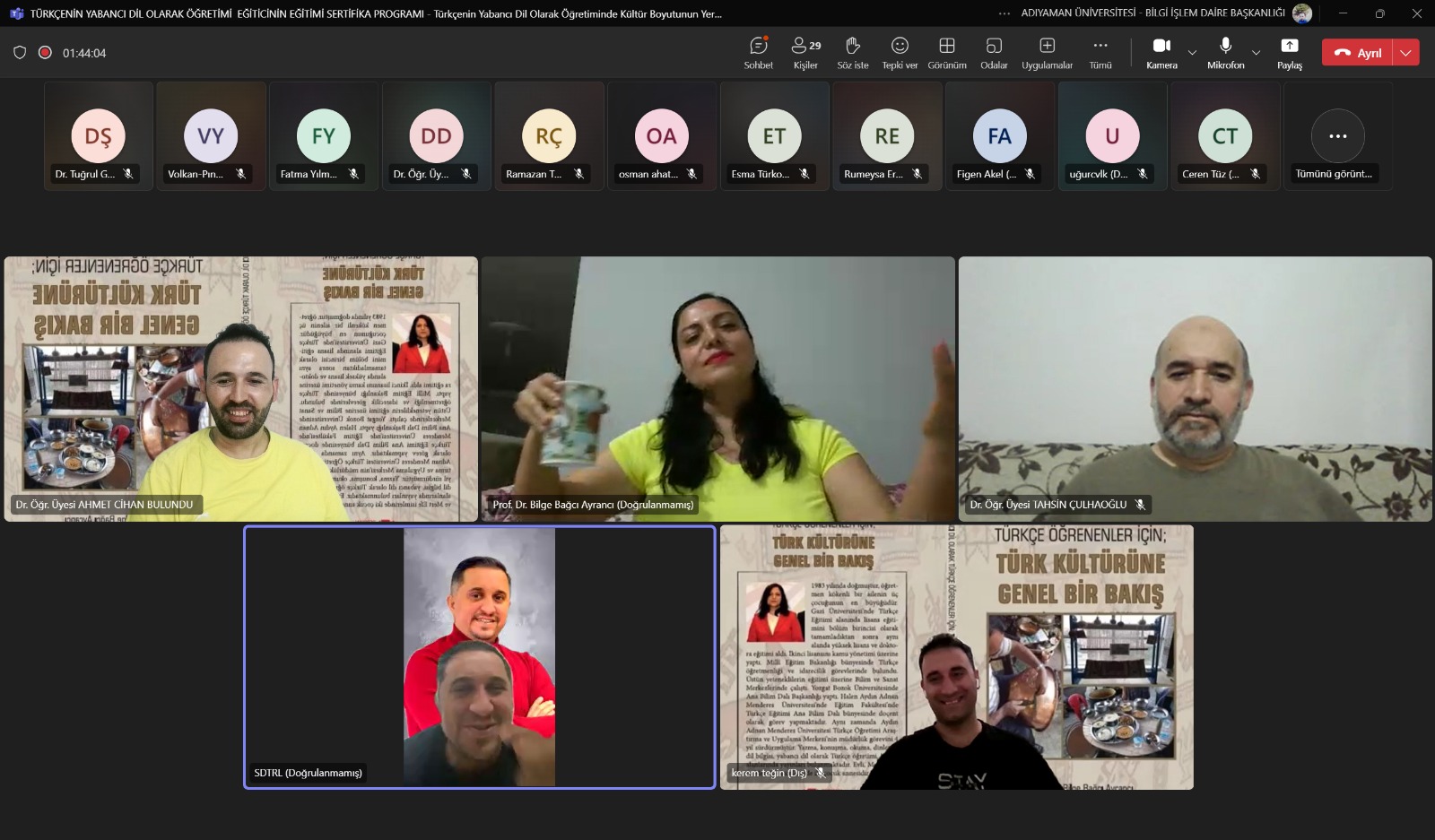Open dropdown beside the Ayrıl button
This screenshot has width=1435, height=840.
click(1406, 53)
